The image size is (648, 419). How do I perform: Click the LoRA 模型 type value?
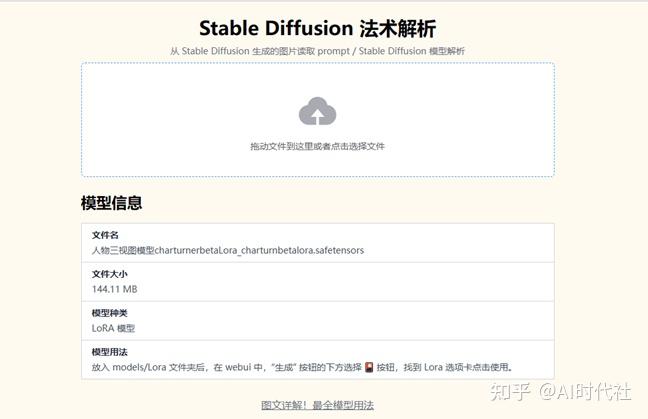113,329
